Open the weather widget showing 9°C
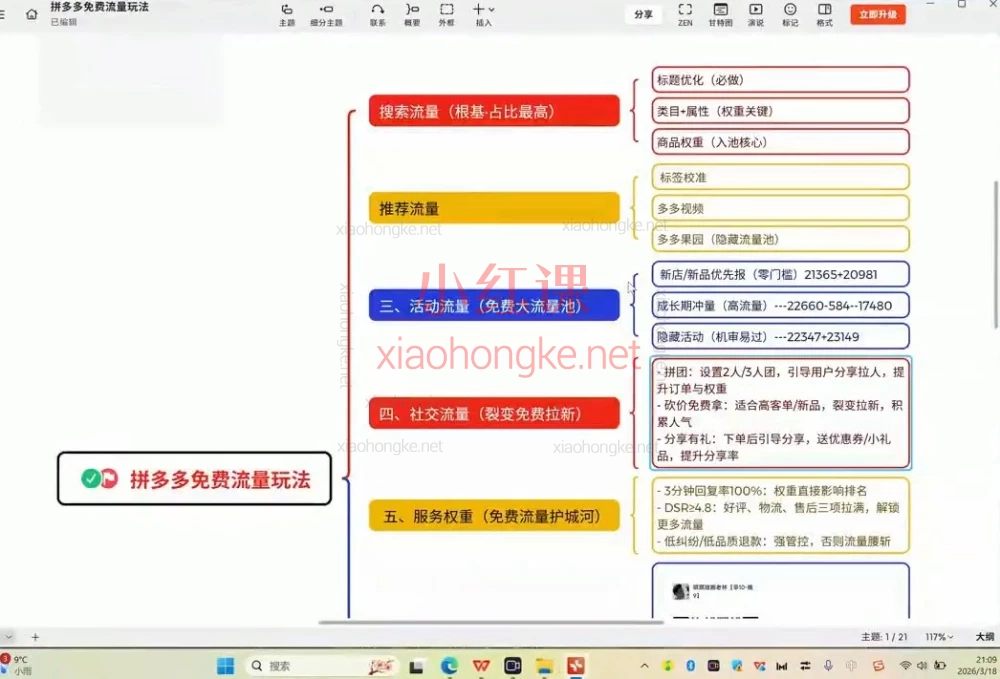The image size is (1000, 679). (17, 665)
